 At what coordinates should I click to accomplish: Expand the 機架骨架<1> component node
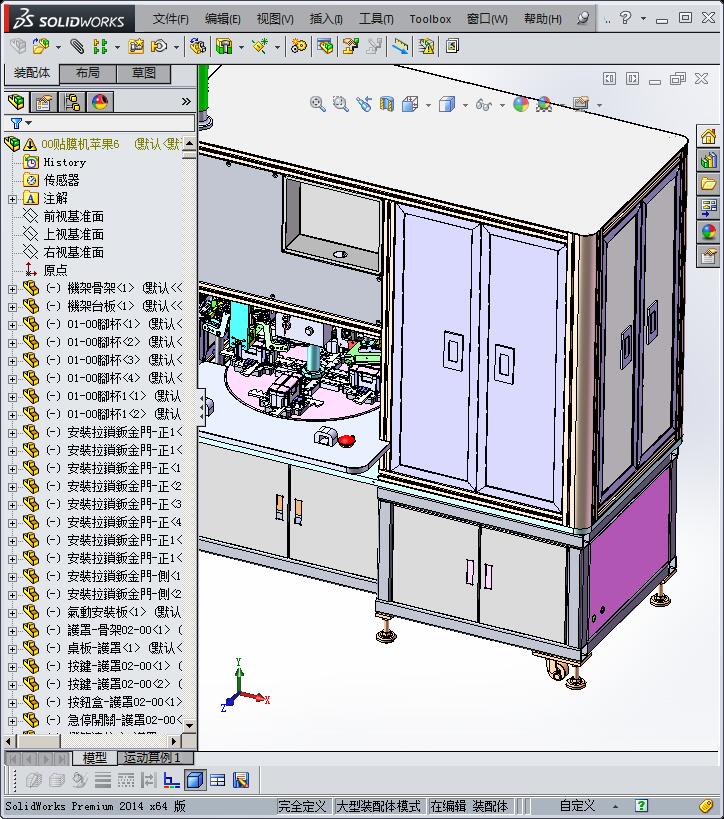[x=13, y=289]
